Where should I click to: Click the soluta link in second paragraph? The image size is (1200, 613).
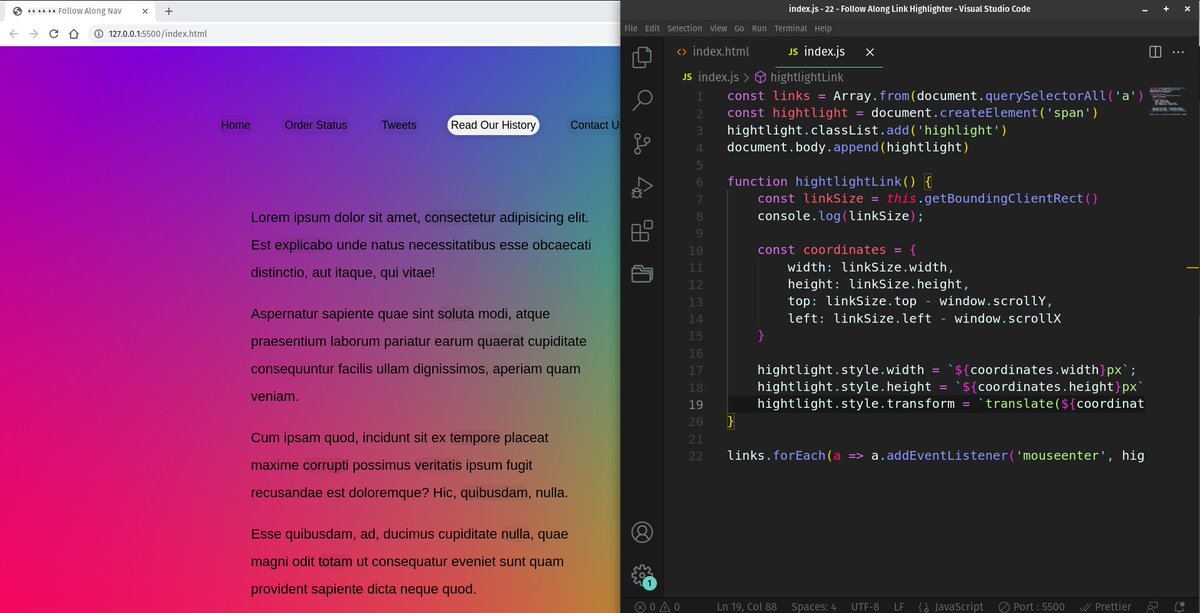pyautogui.click(x=456, y=314)
